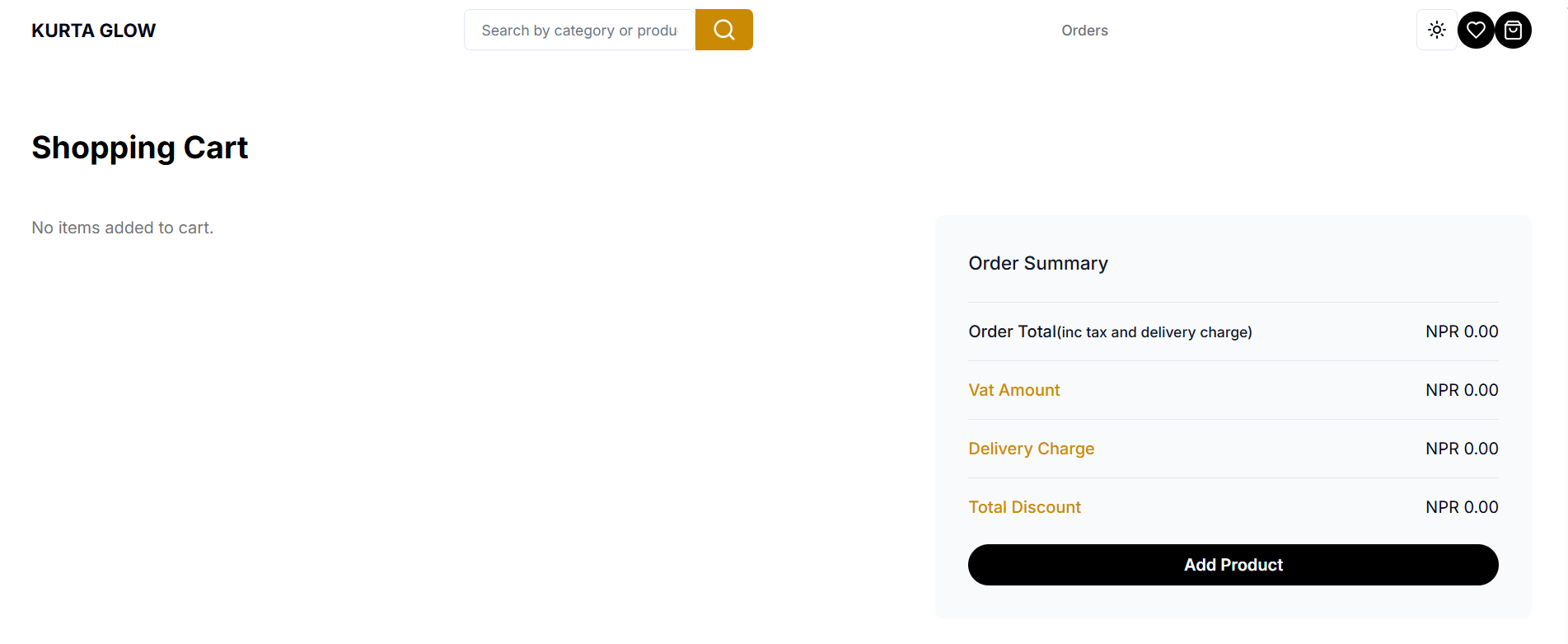Screen dimensions: 1568x644
Task: Expand the Vat Amount details
Action: coord(1013,389)
